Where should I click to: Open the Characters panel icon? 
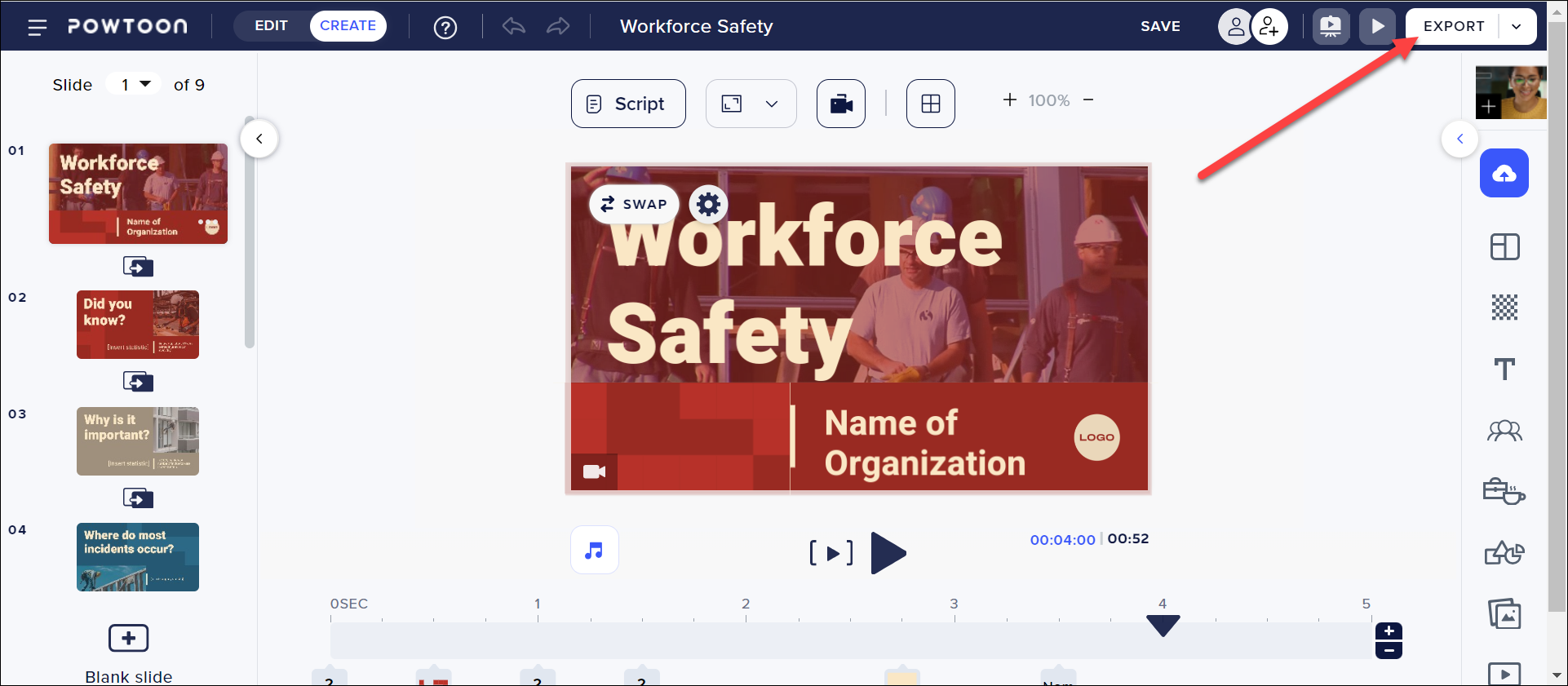pos(1504,431)
